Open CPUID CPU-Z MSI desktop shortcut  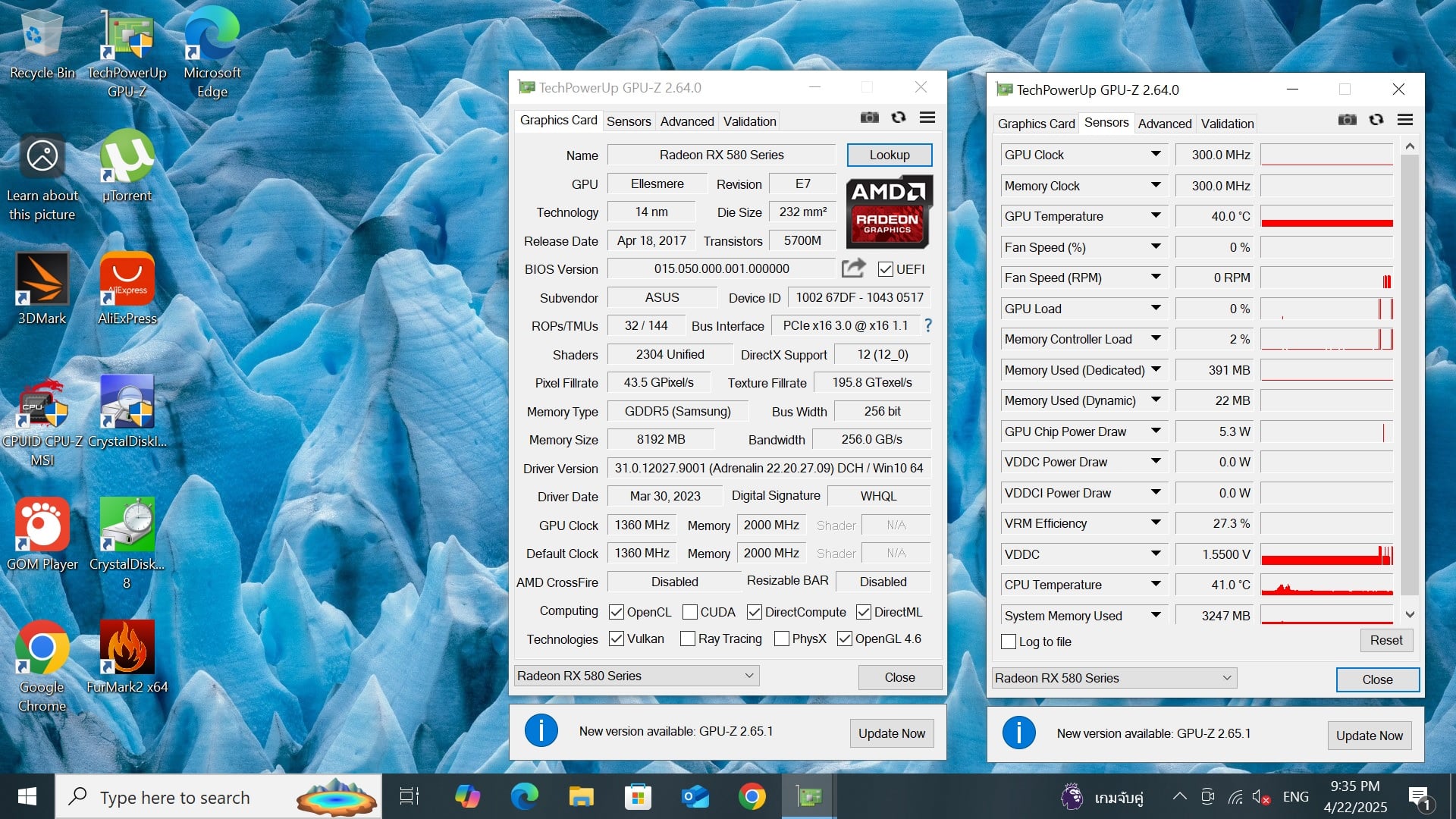[x=42, y=422]
